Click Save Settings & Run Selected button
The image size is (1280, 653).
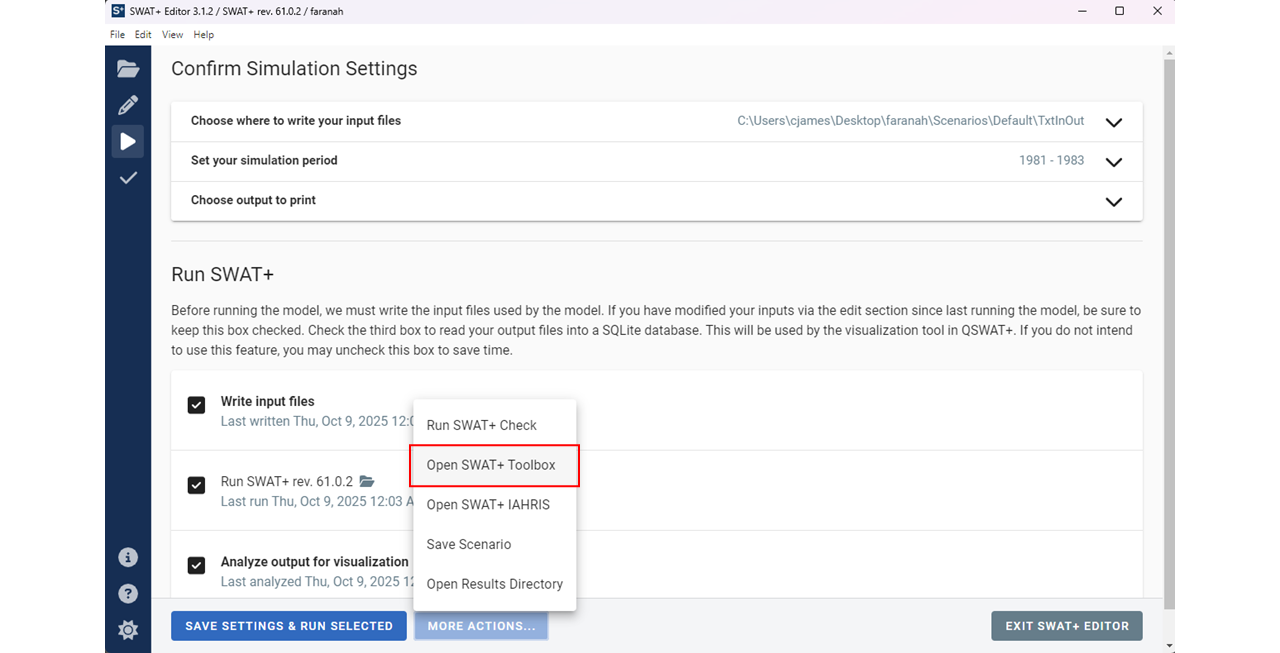289,626
